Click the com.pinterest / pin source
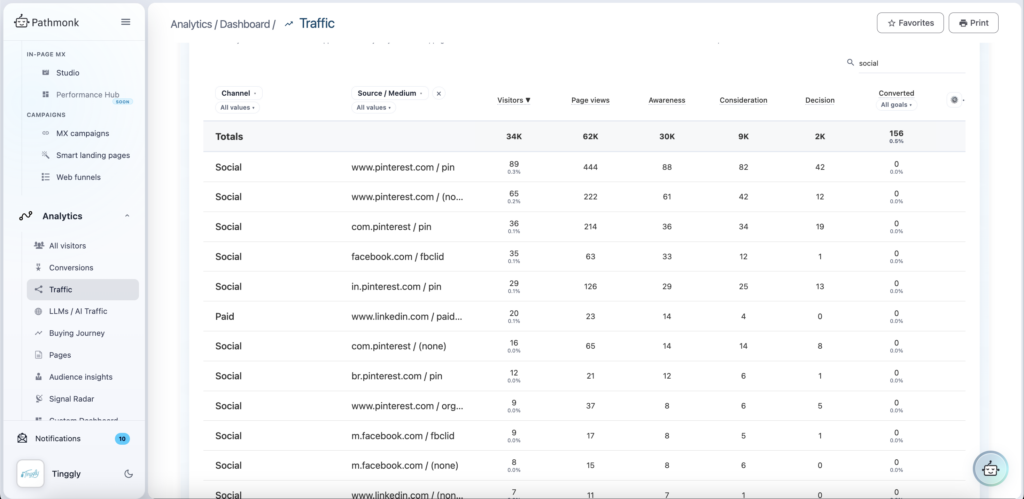 391,227
